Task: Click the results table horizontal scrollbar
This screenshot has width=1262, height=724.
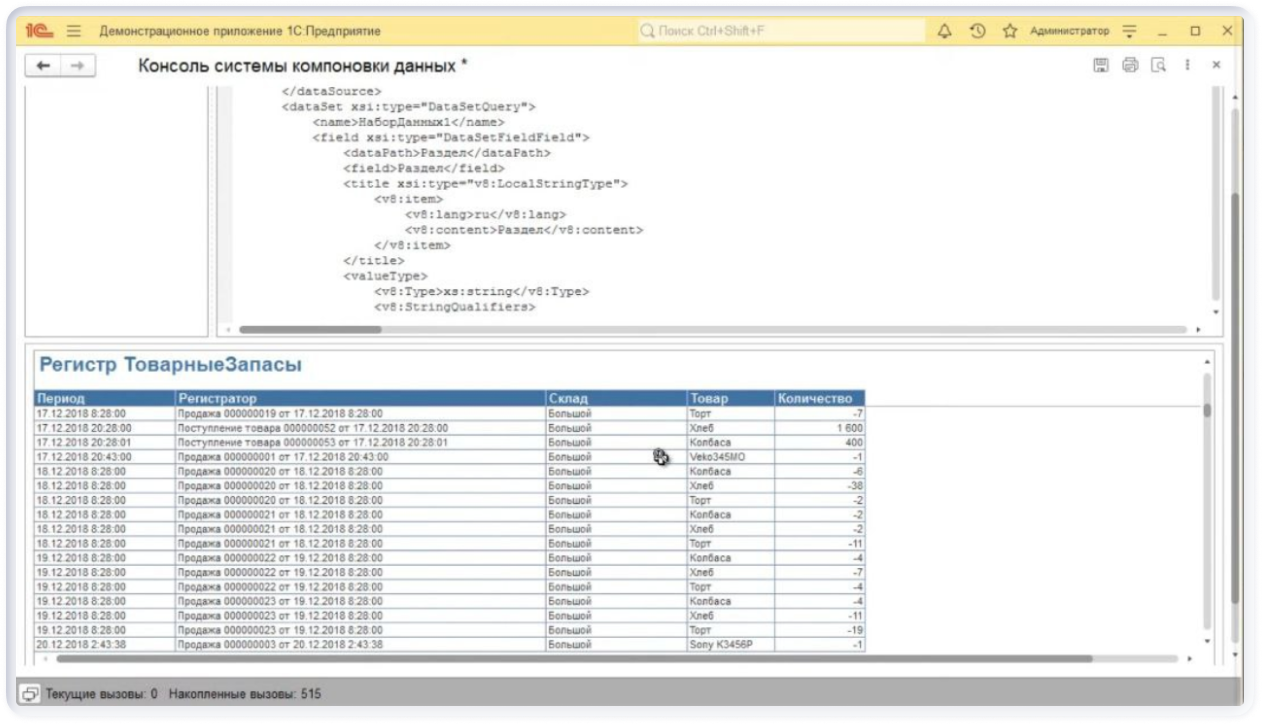Action: click(570, 659)
